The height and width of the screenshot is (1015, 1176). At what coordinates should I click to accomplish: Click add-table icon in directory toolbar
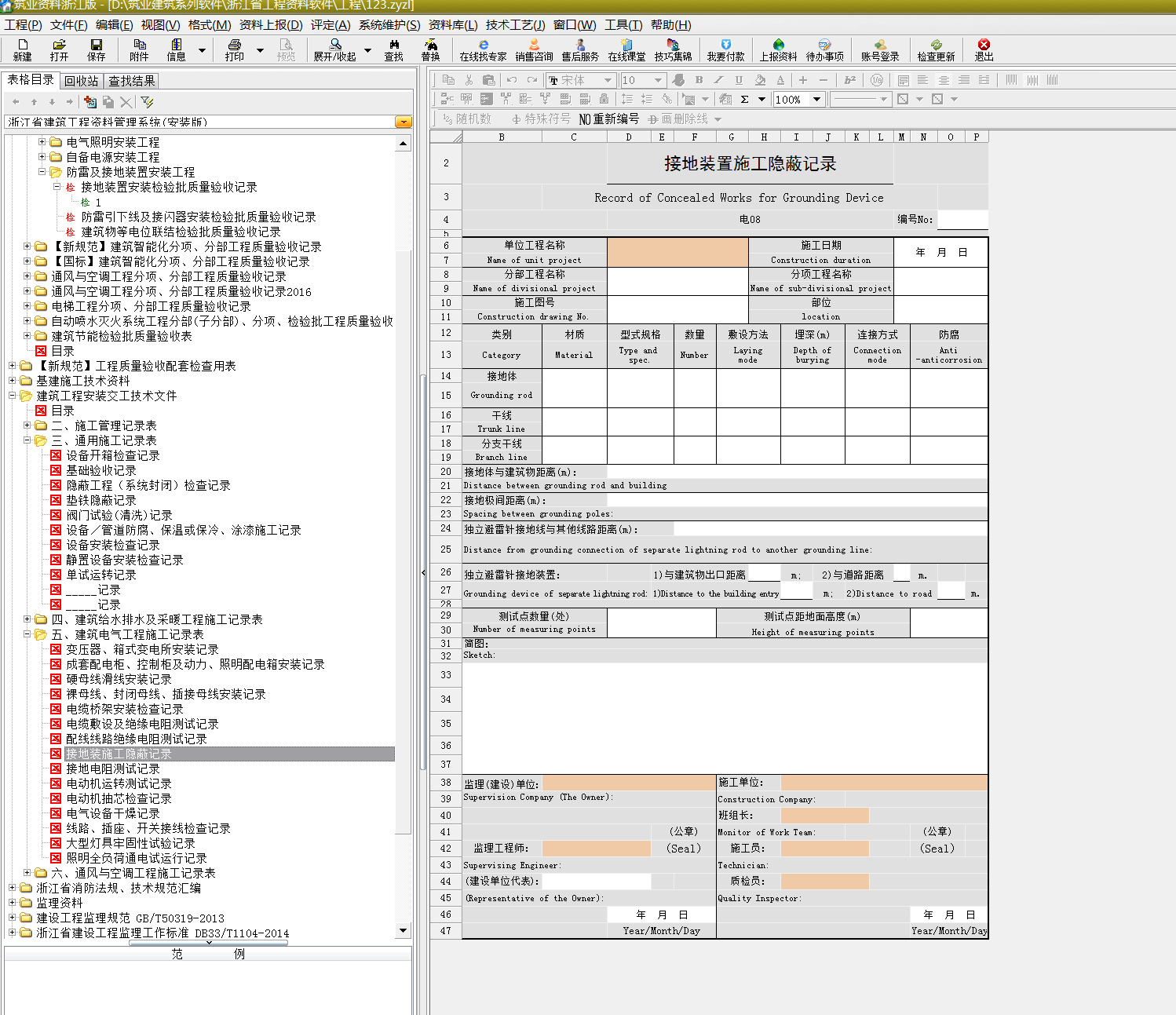point(90,102)
